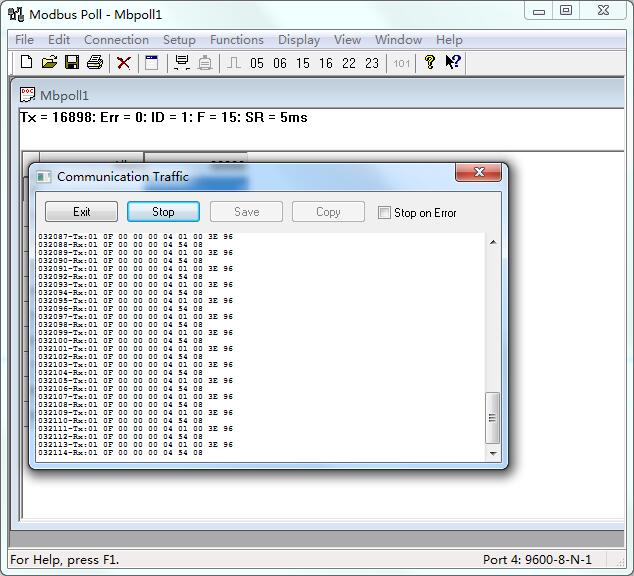Click the red X disconnect icon
This screenshot has width=634, height=576.
click(123, 63)
